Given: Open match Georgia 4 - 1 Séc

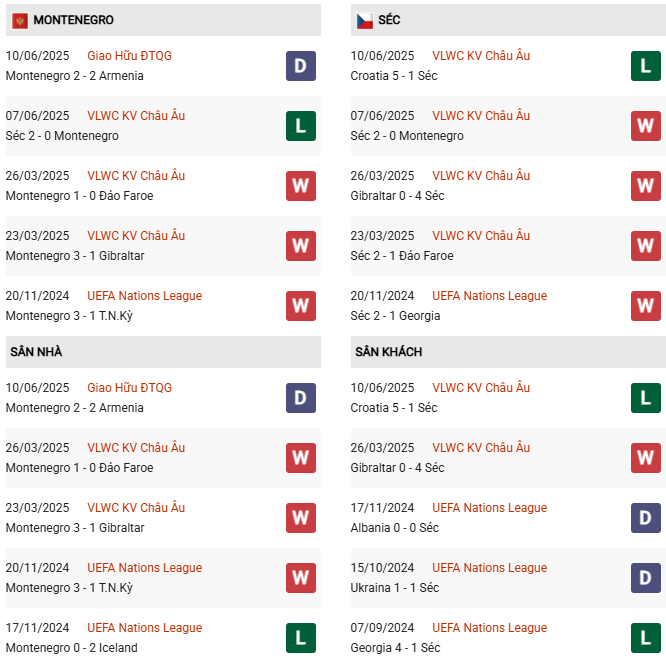Looking at the screenshot, I should [x=395, y=648].
